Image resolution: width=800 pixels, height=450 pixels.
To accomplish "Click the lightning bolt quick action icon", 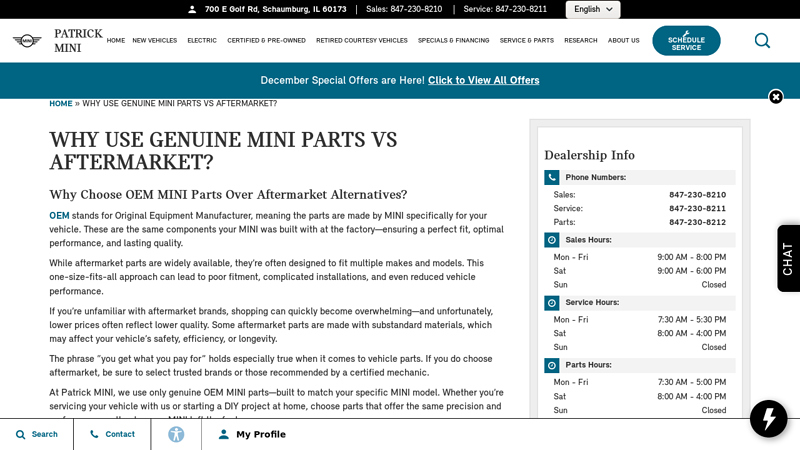I will click(x=768, y=419).
